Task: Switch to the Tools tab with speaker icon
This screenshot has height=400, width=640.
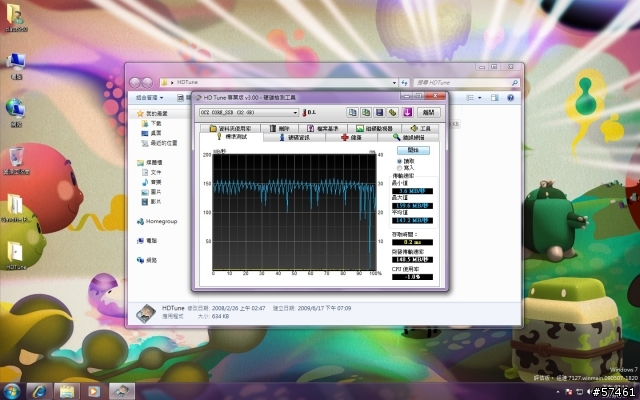Action: 420,129
